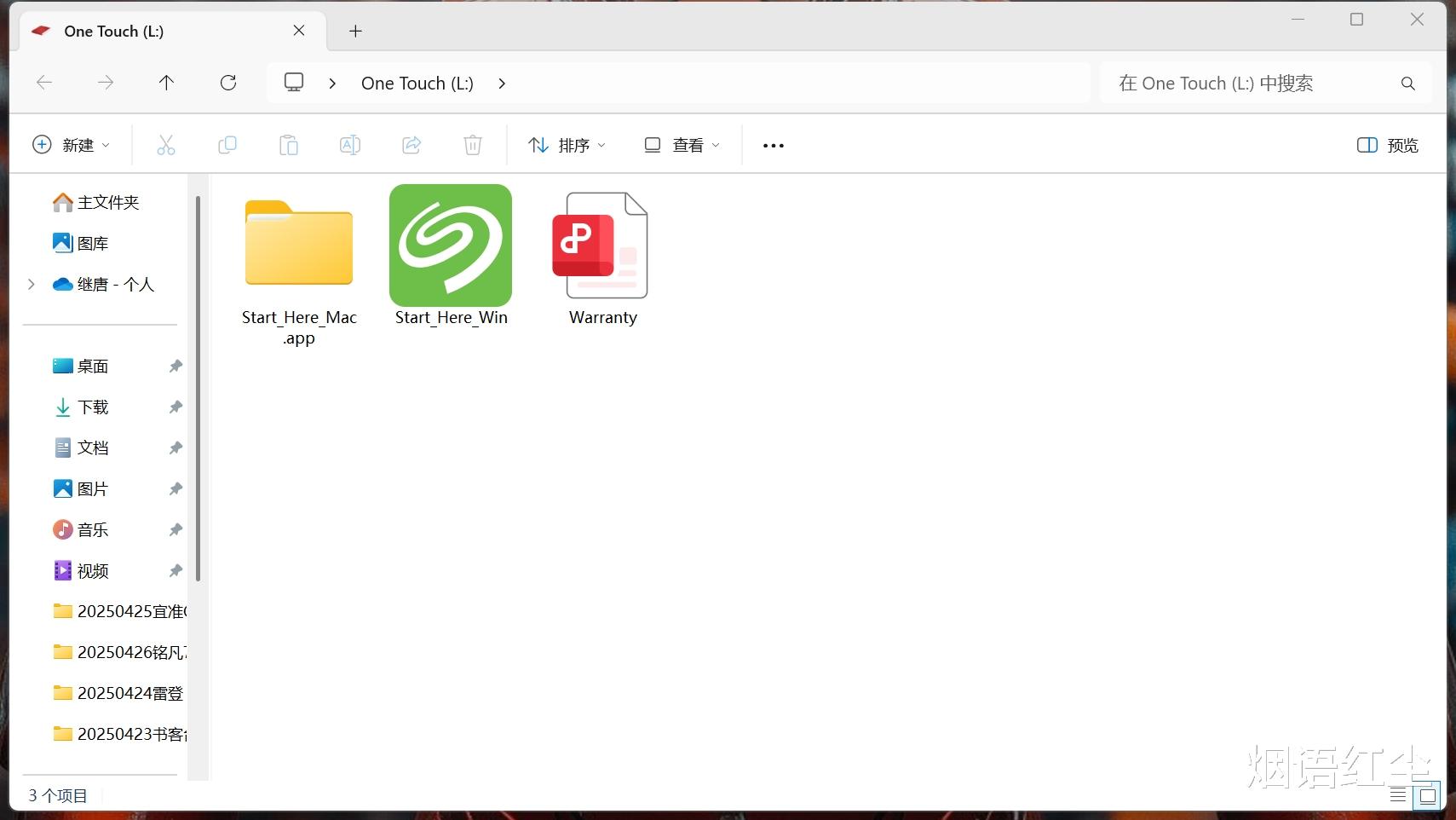Image resolution: width=1456 pixels, height=820 pixels.
Task: Add a new tab with plus button
Action: tap(356, 32)
